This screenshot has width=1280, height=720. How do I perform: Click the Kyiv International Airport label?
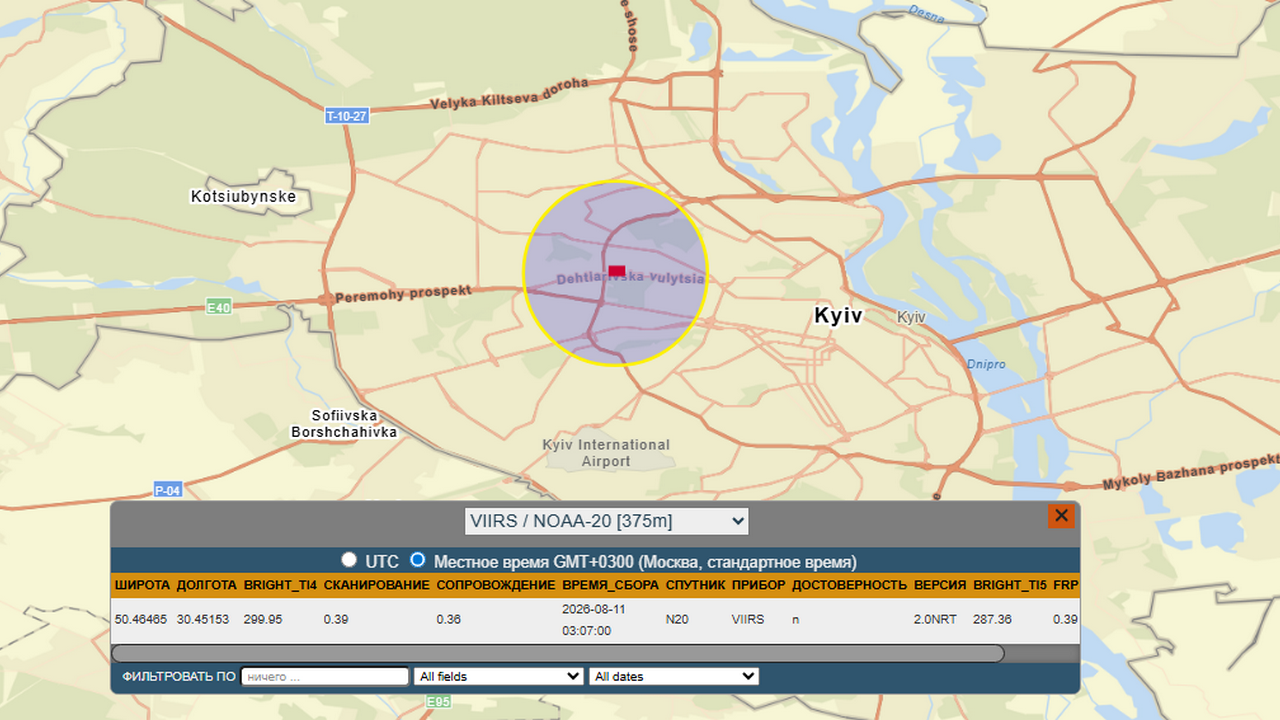pos(606,453)
